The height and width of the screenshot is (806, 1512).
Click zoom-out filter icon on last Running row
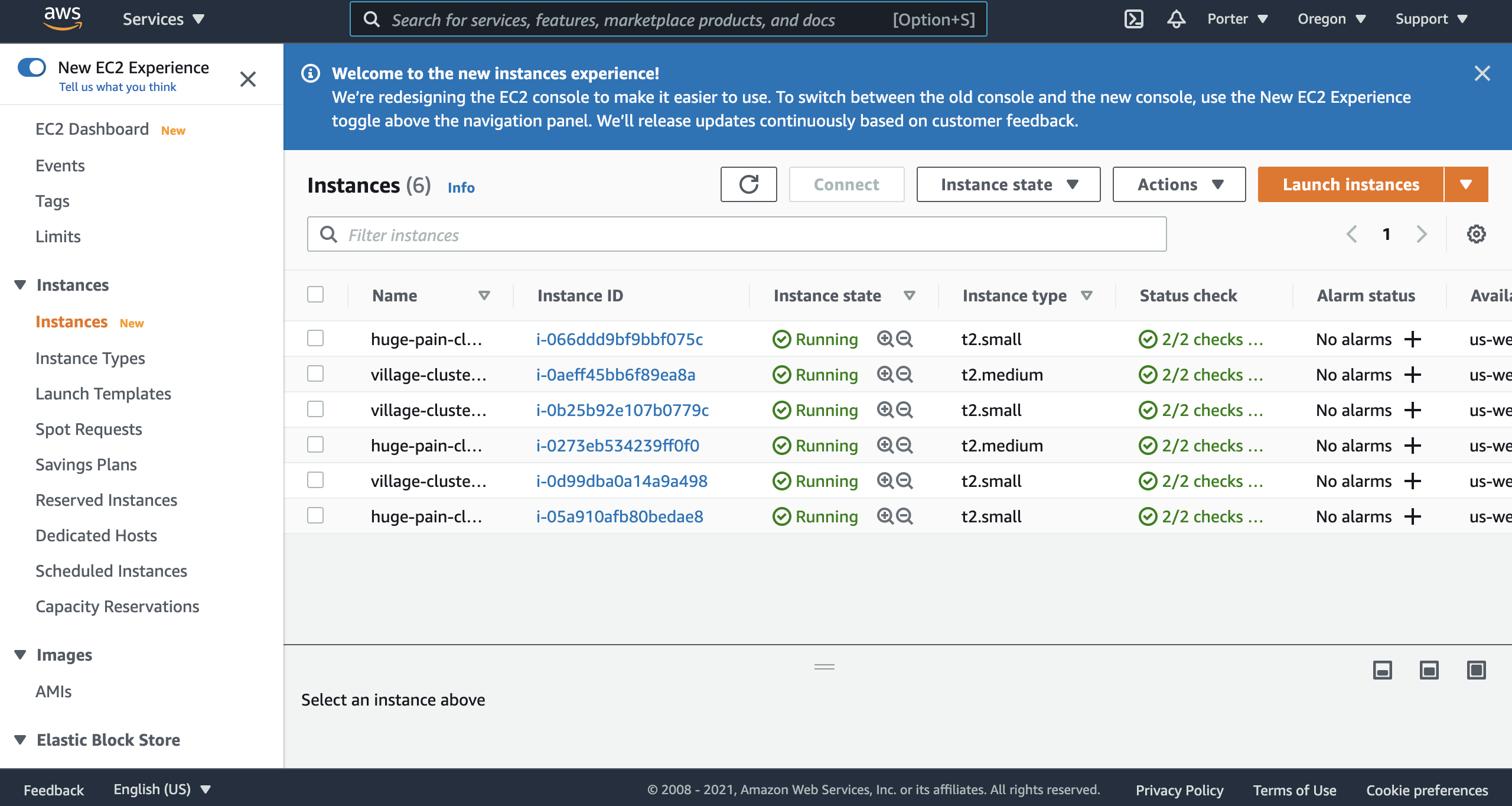904,516
